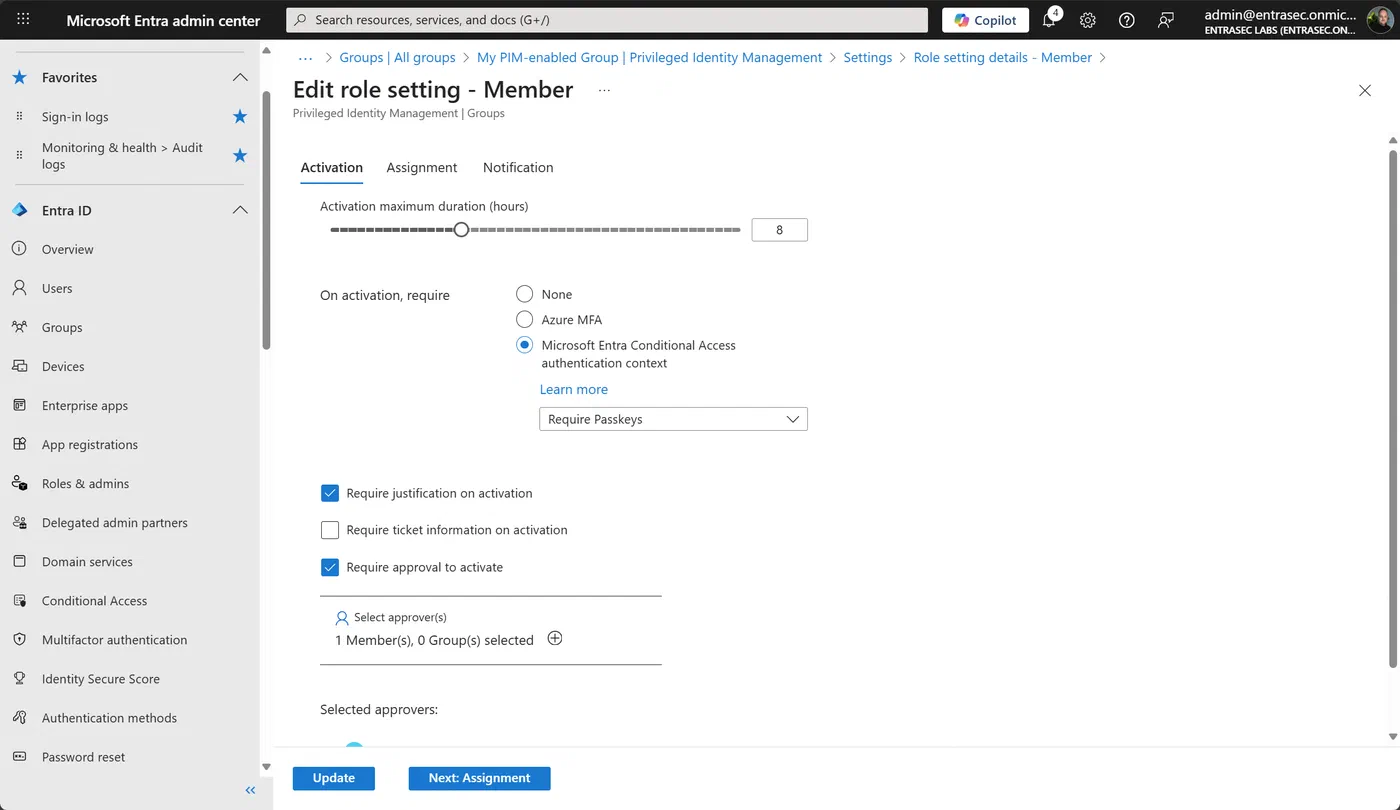Open the Require Passkeys dropdown

(673, 419)
